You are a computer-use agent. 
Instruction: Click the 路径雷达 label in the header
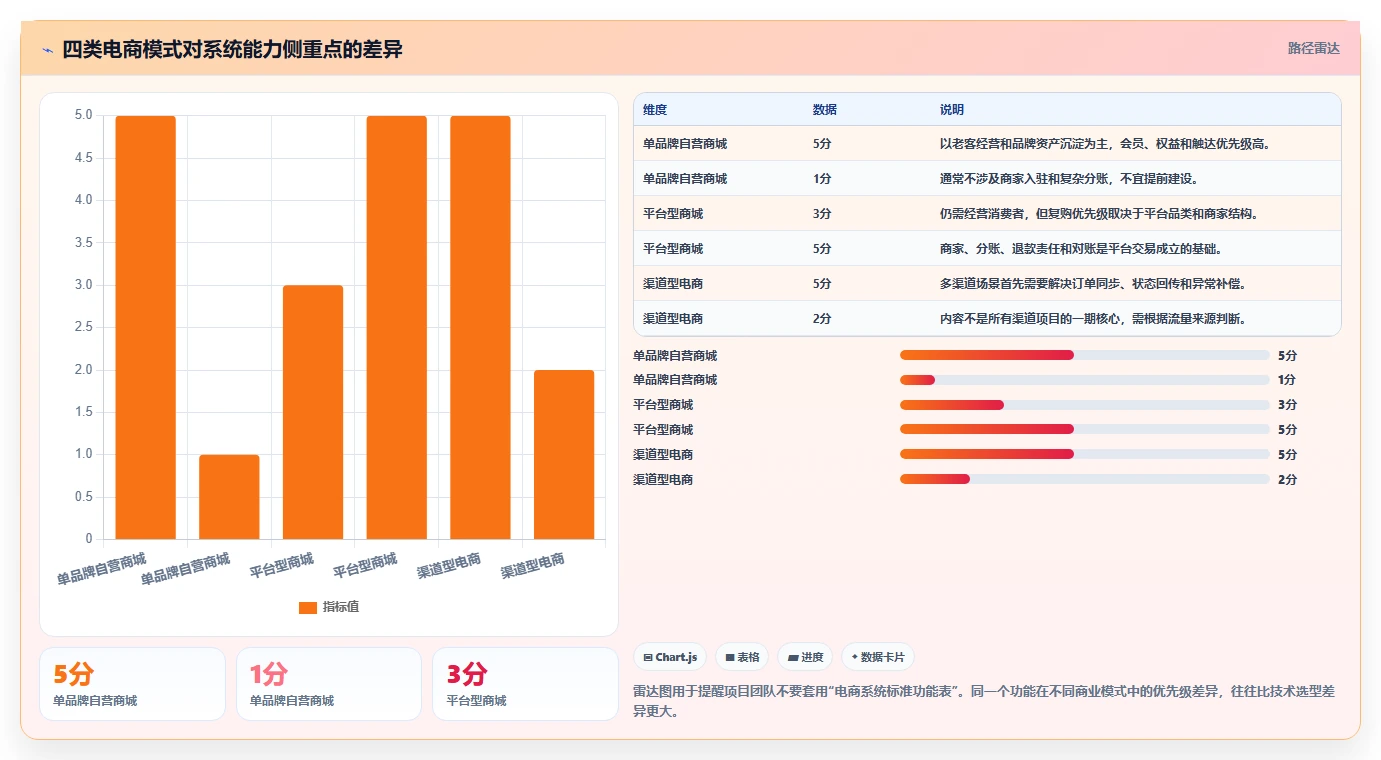pos(1313,48)
